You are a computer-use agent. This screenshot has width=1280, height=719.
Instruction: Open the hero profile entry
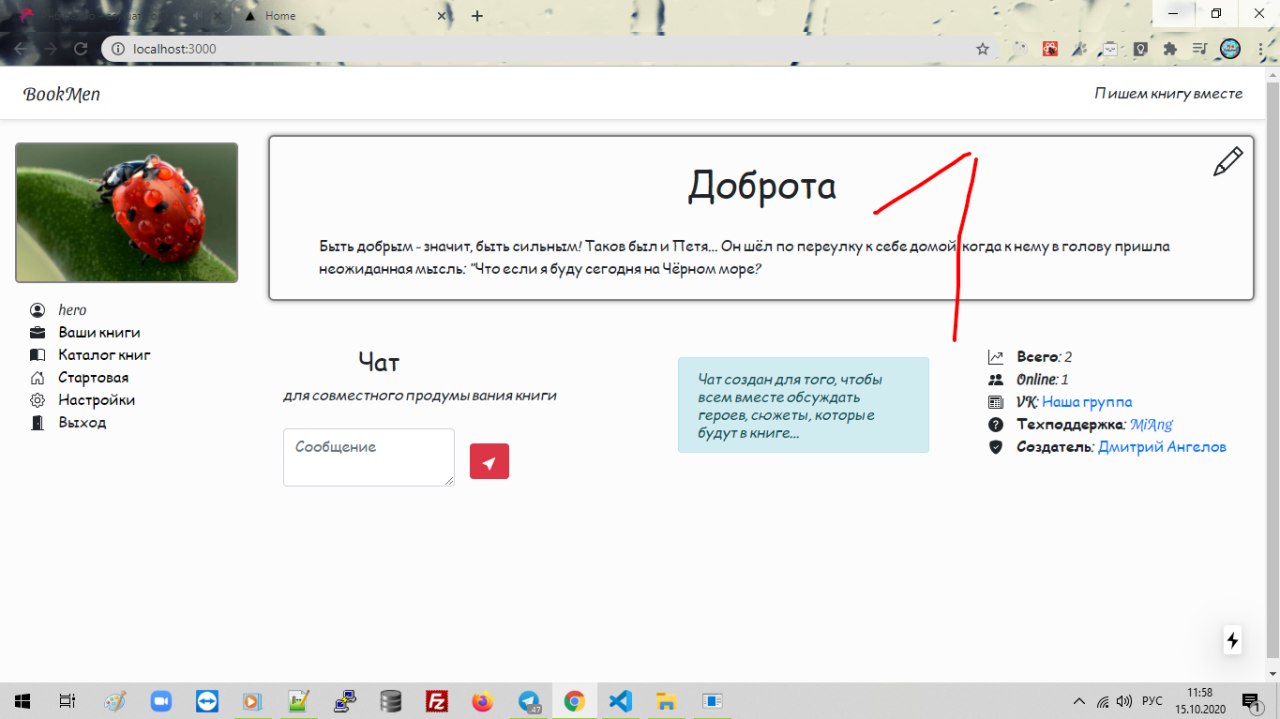click(x=72, y=310)
